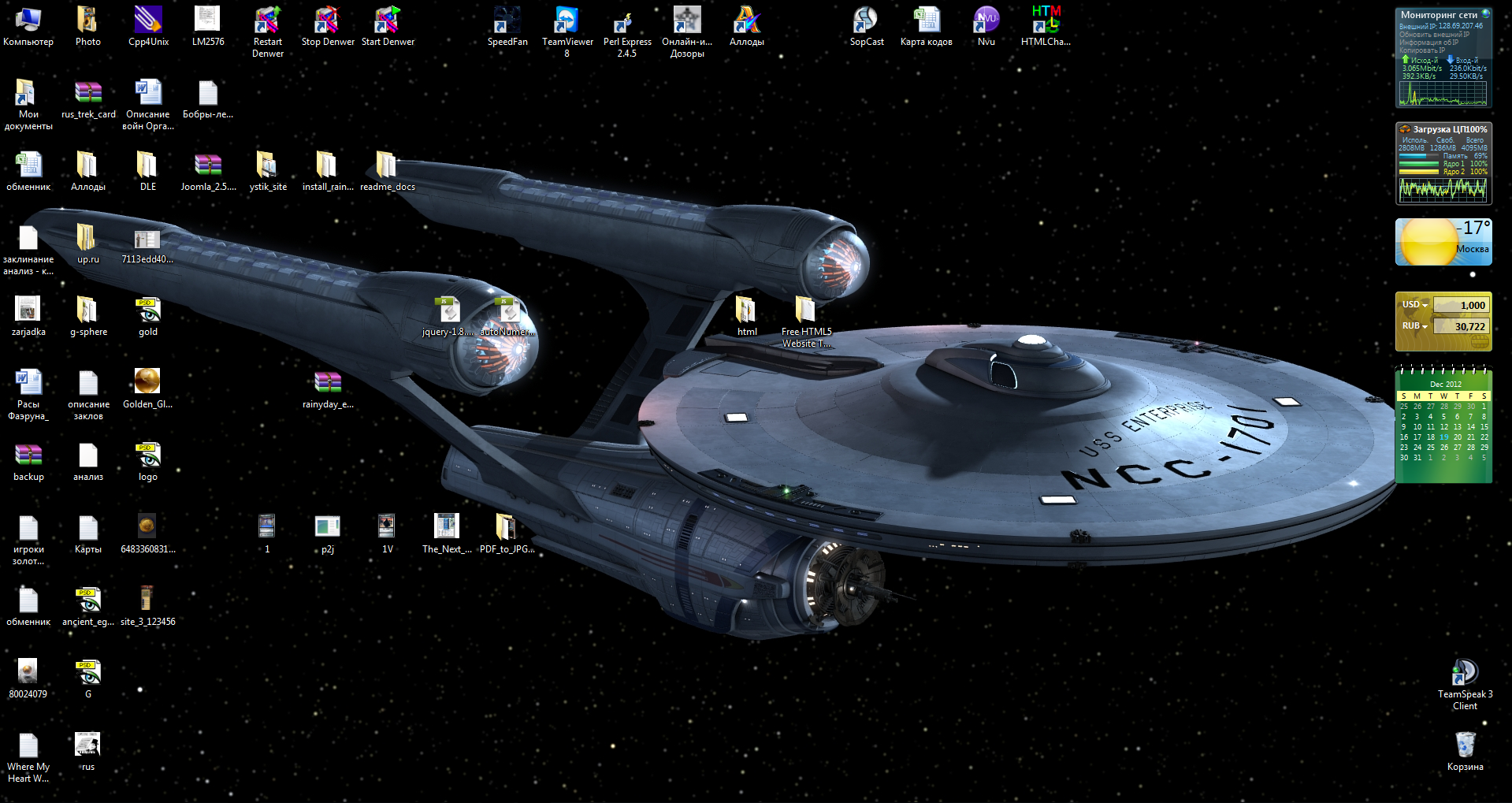Viewport: 1512px width, 803px height.
Task: Select the Golden_Gl... image icon
Action: pyautogui.click(x=147, y=388)
